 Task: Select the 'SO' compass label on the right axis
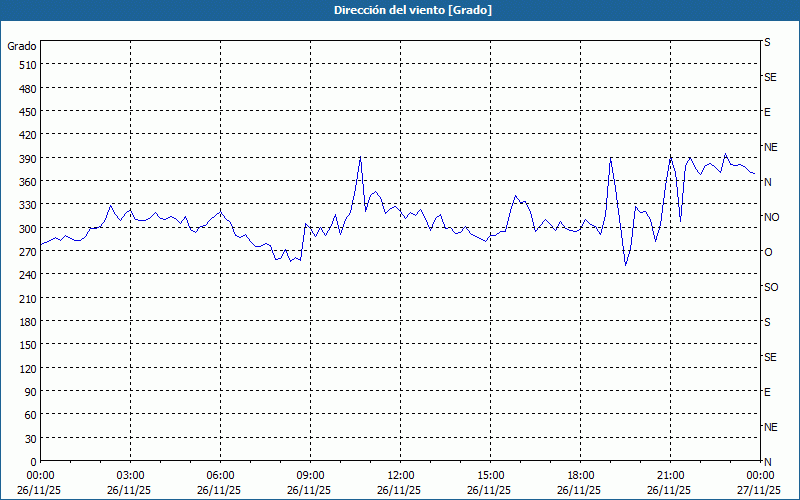click(771, 287)
